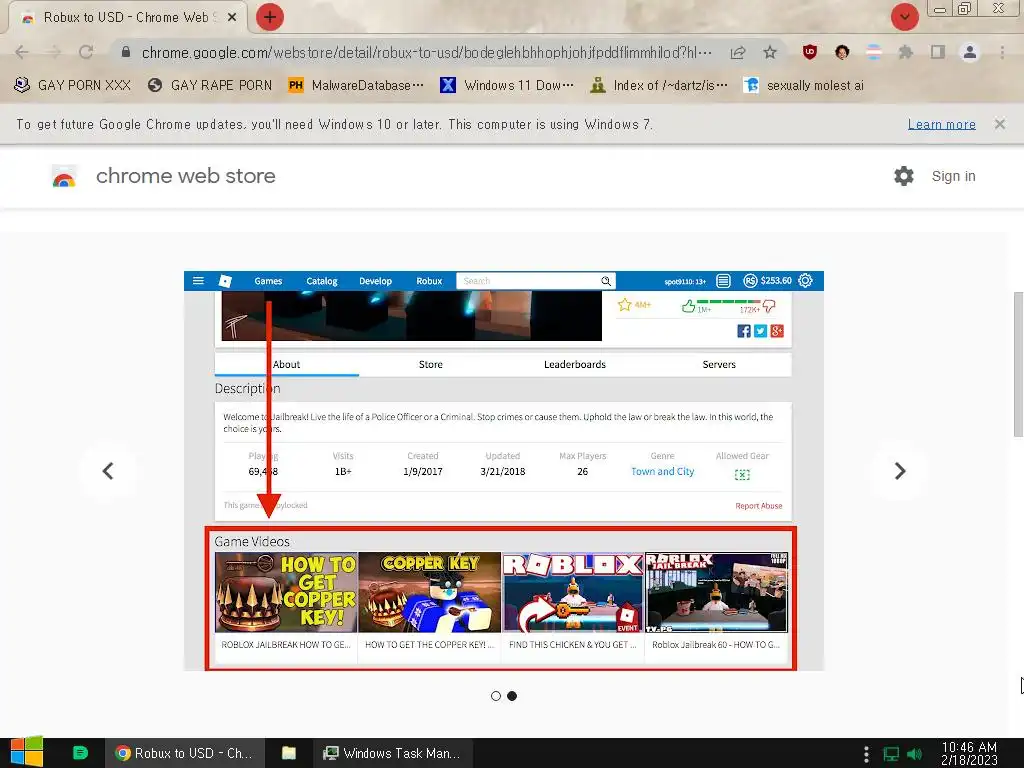Select the first carousel dot
The height and width of the screenshot is (768, 1024).
click(496, 696)
